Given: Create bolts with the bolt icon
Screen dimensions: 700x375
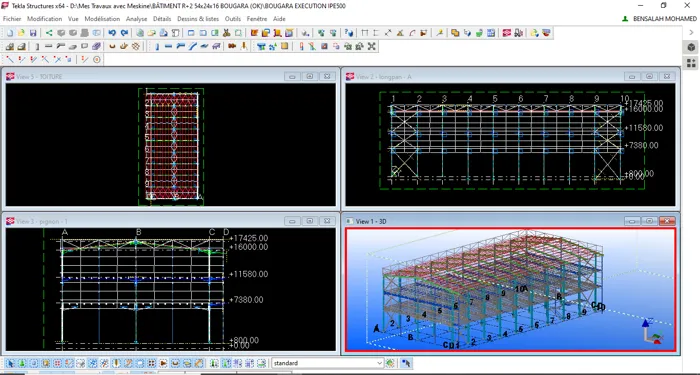Looking at the screenshot, I should pos(232,46).
